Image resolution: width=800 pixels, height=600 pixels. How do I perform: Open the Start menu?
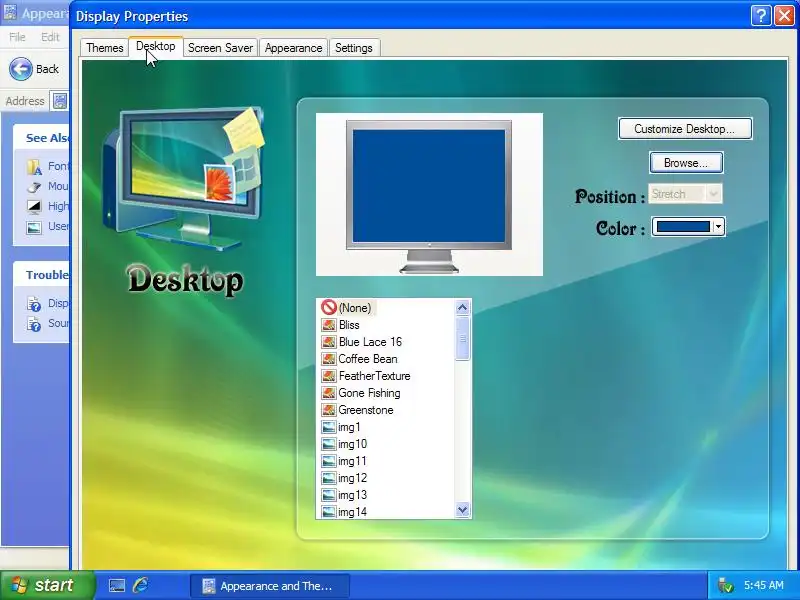[47, 585]
